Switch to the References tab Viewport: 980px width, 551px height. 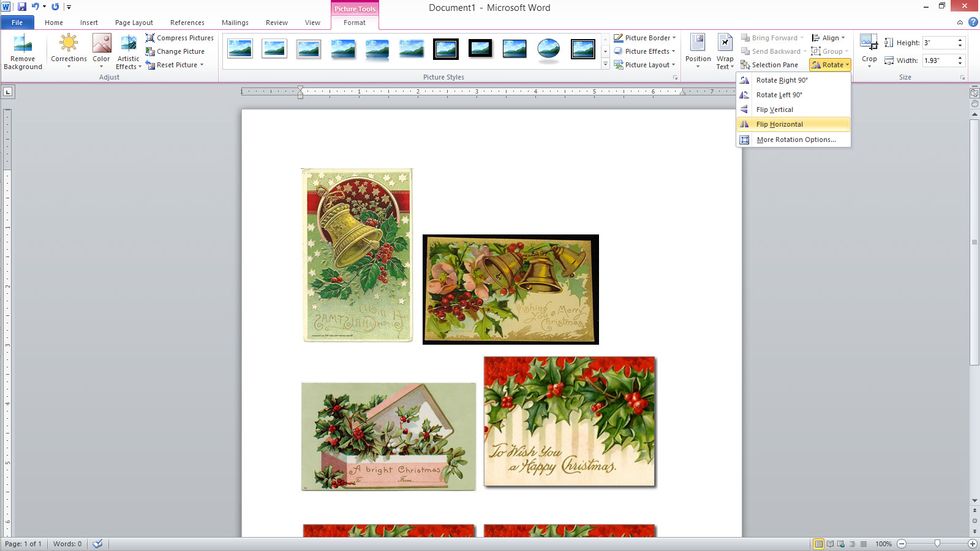pyautogui.click(x=188, y=22)
